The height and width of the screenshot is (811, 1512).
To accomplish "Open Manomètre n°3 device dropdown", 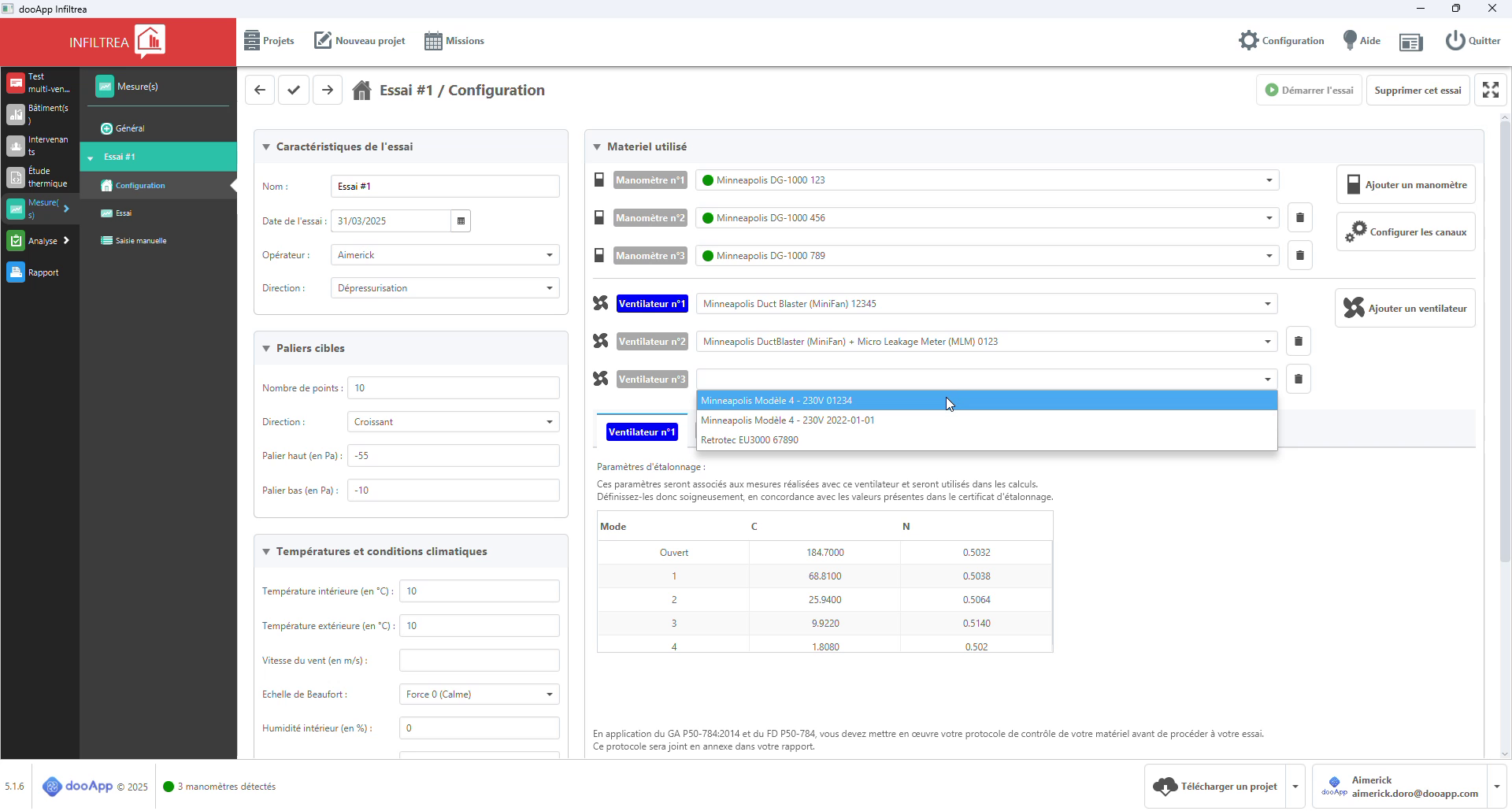I will coord(987,256).
